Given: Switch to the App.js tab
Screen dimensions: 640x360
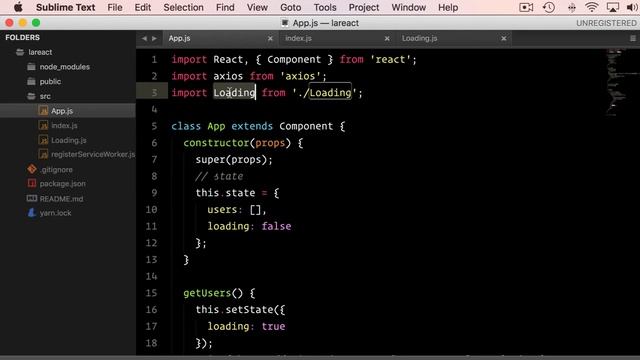Looking at the screenshot, I should point(179,38).
